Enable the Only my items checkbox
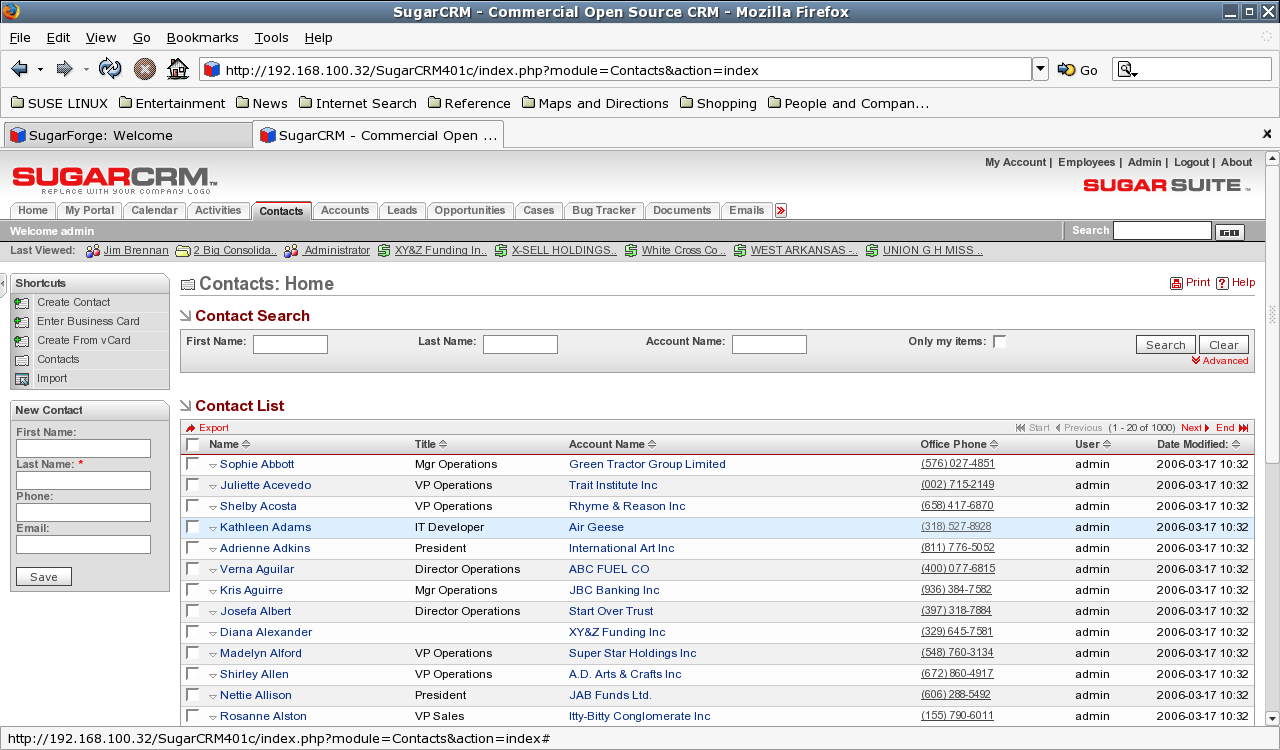The image size is (1280, 750). point(1000,340)
